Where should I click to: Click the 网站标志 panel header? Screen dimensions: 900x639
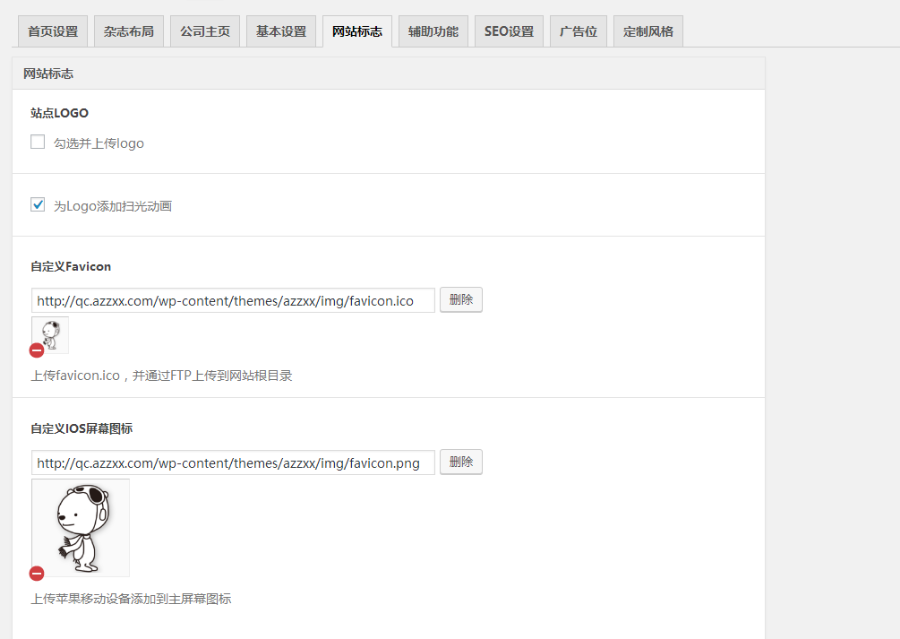(388, 74)
